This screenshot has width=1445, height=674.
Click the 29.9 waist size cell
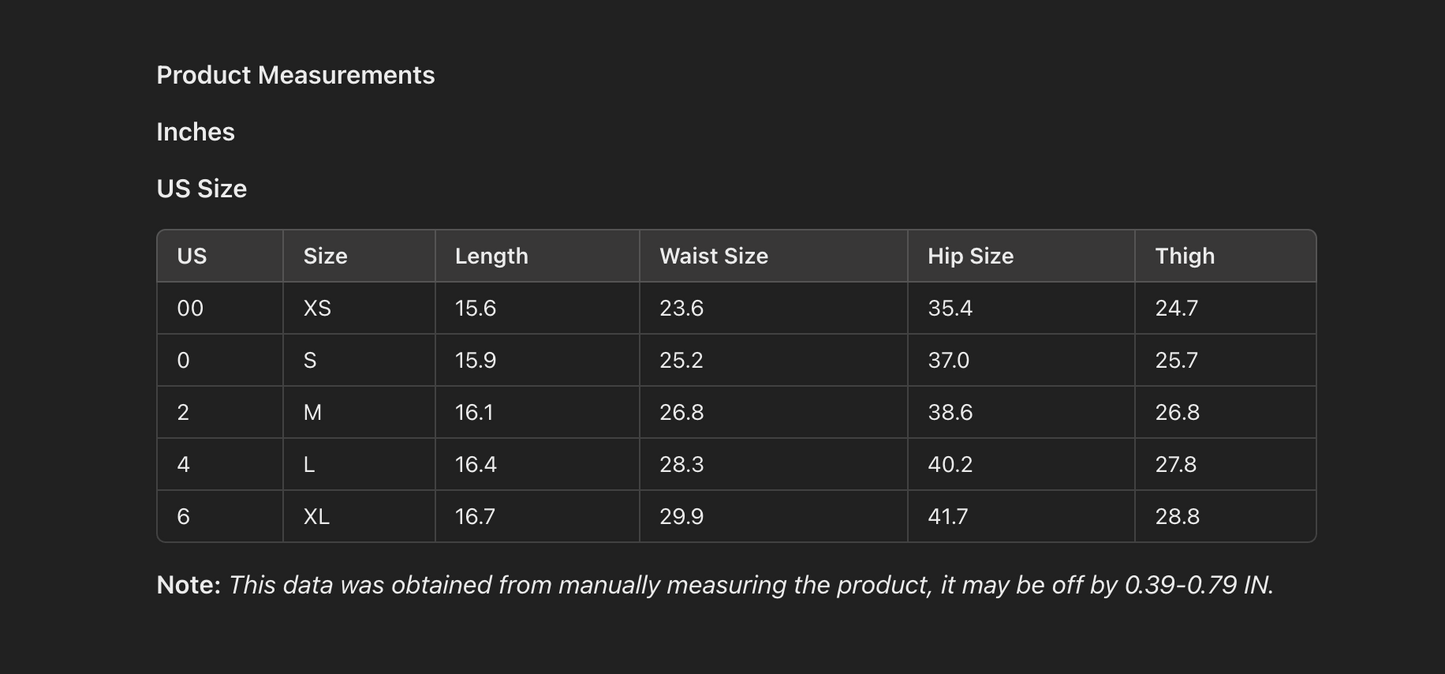681,516
